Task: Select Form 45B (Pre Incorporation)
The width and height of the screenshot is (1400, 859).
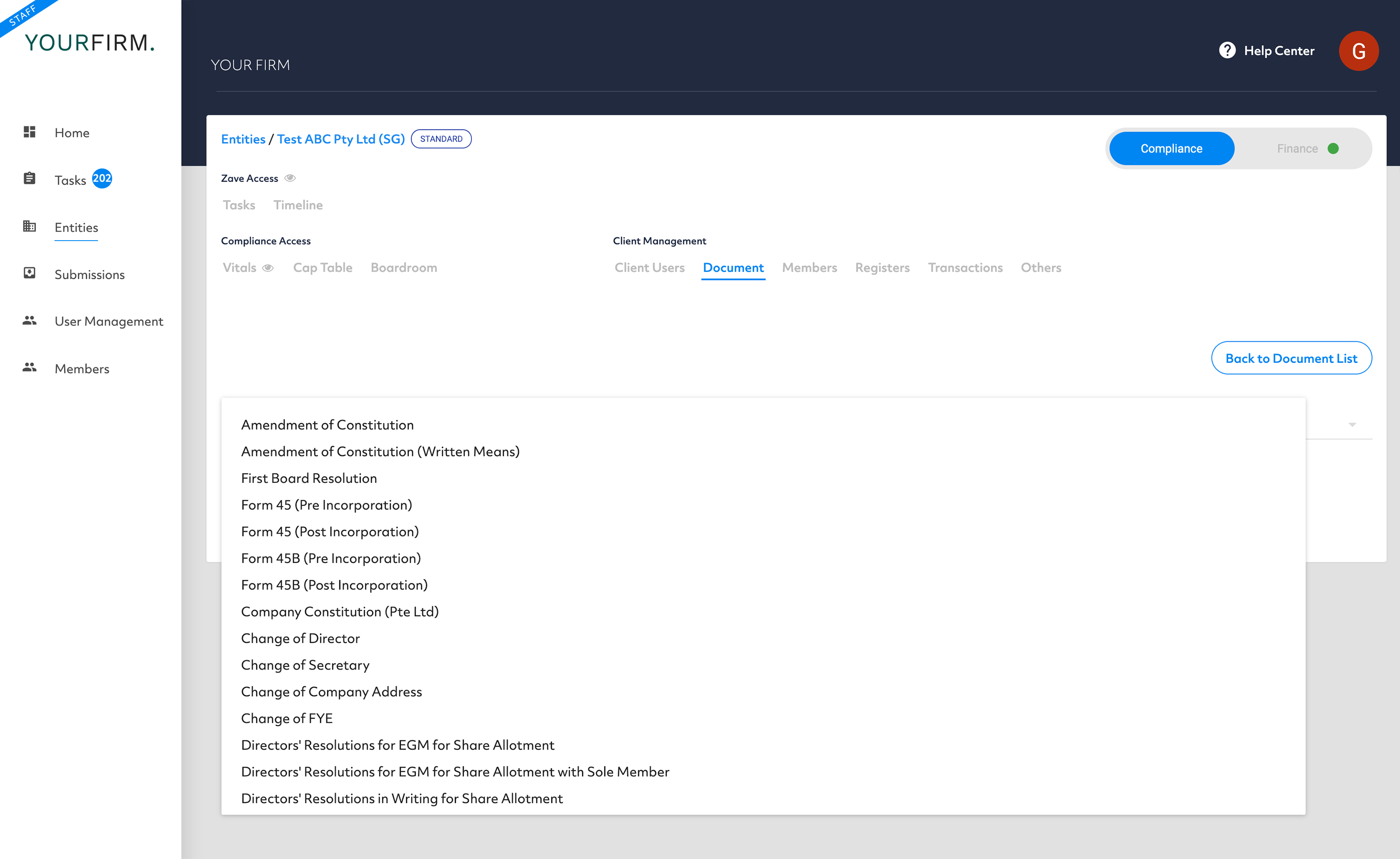Action: (763, 558)
